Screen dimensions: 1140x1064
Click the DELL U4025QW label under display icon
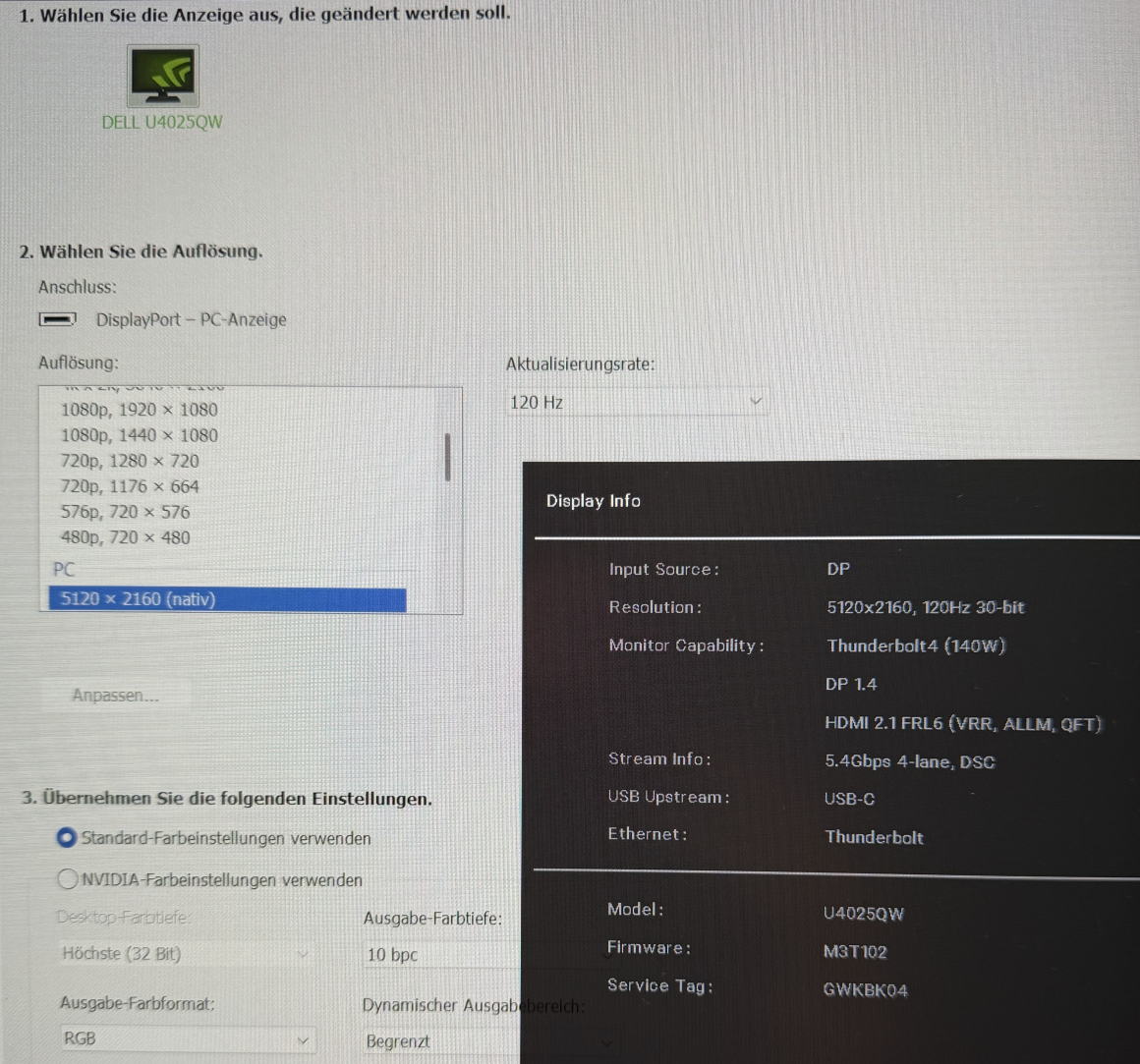point(162,122)
